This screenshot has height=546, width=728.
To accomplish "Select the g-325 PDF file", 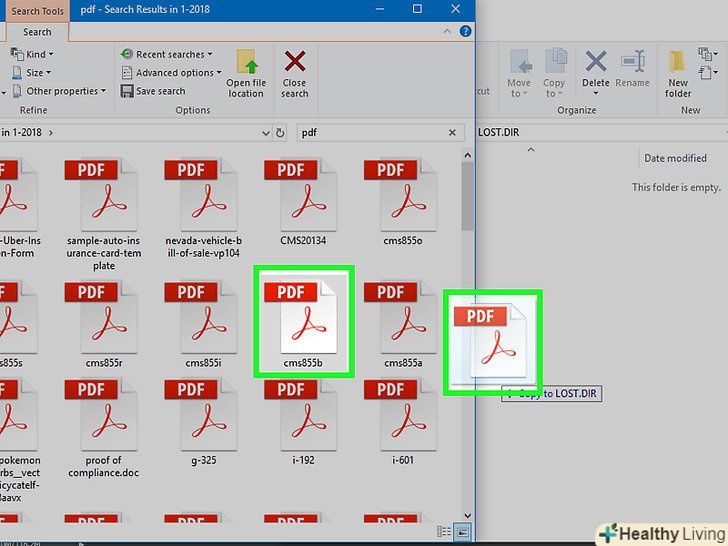I will click(x=203, y=422).
